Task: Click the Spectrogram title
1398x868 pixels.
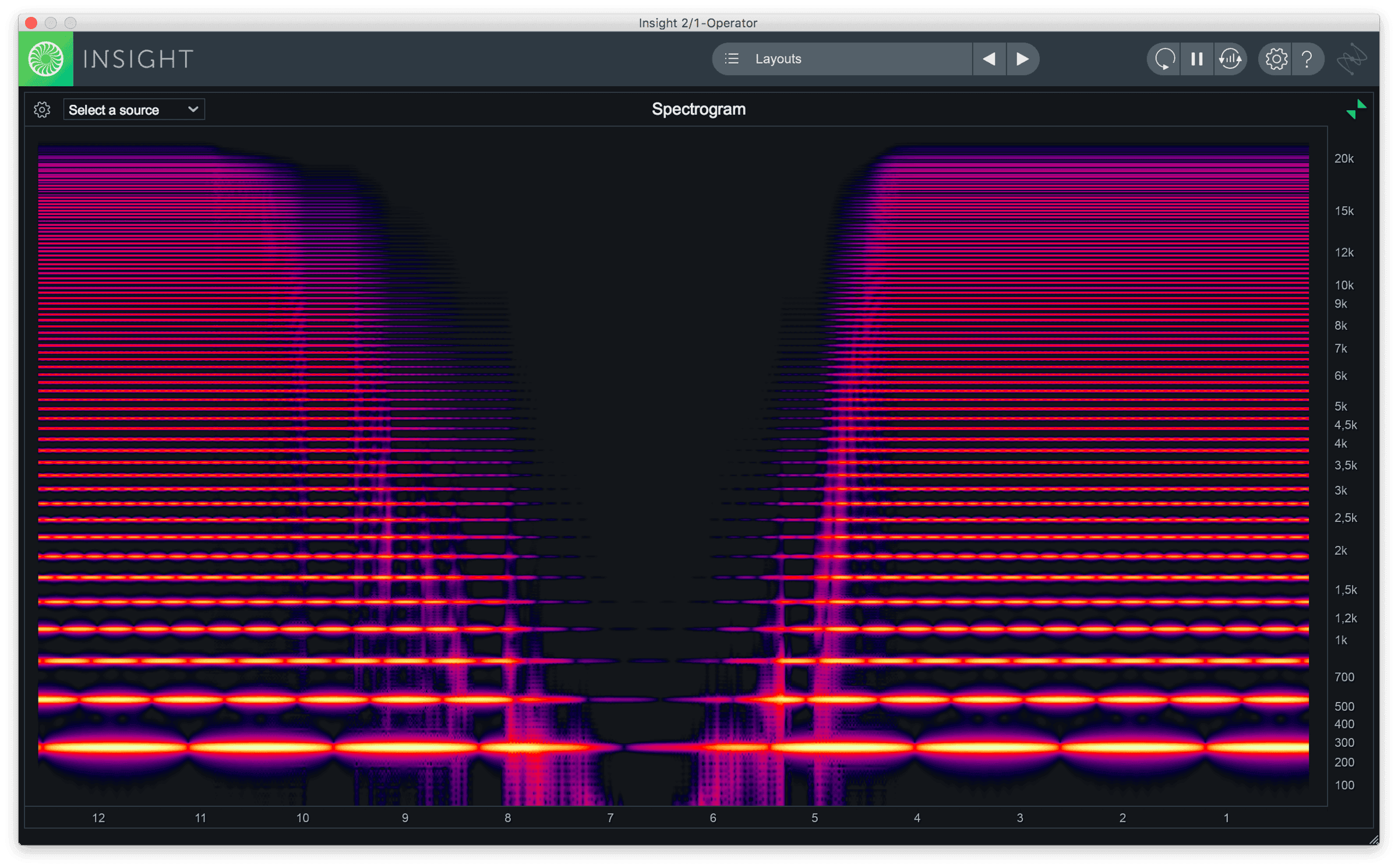Action: 698,109
